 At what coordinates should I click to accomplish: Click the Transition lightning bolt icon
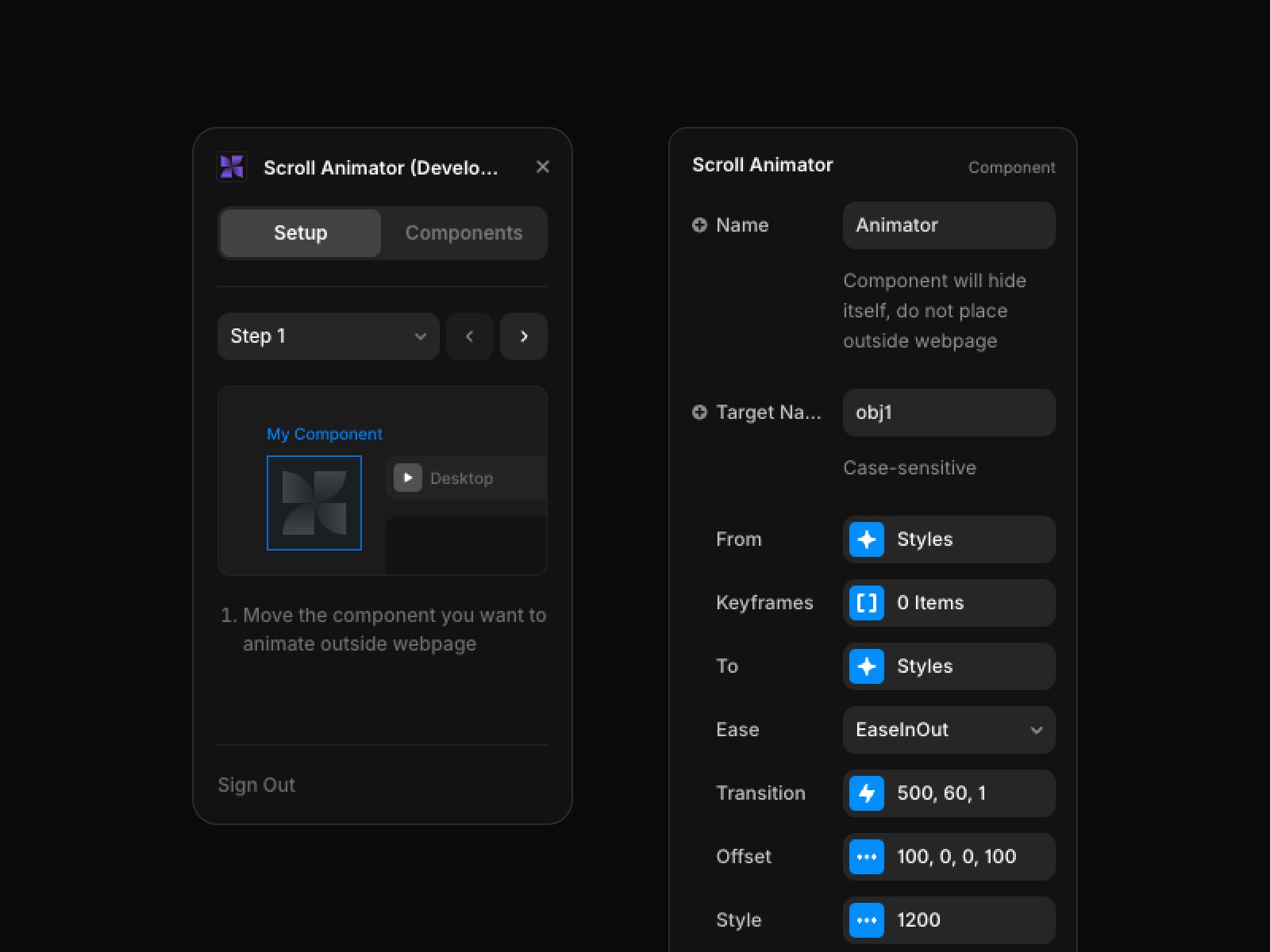867,793
